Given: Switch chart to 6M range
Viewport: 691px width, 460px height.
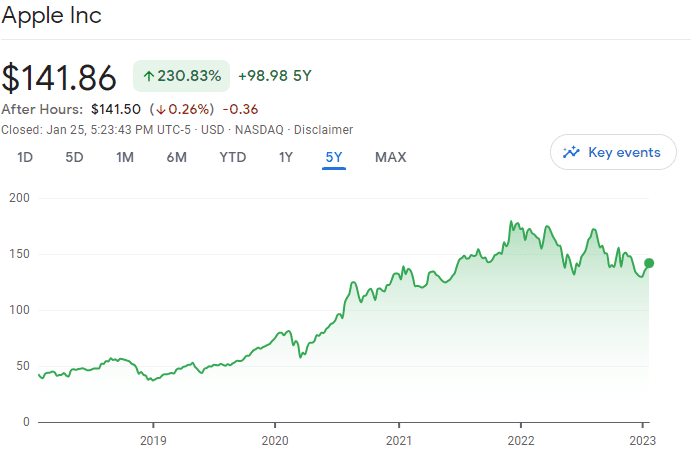Looking at the screenshot, I should [x=177, y=156].
